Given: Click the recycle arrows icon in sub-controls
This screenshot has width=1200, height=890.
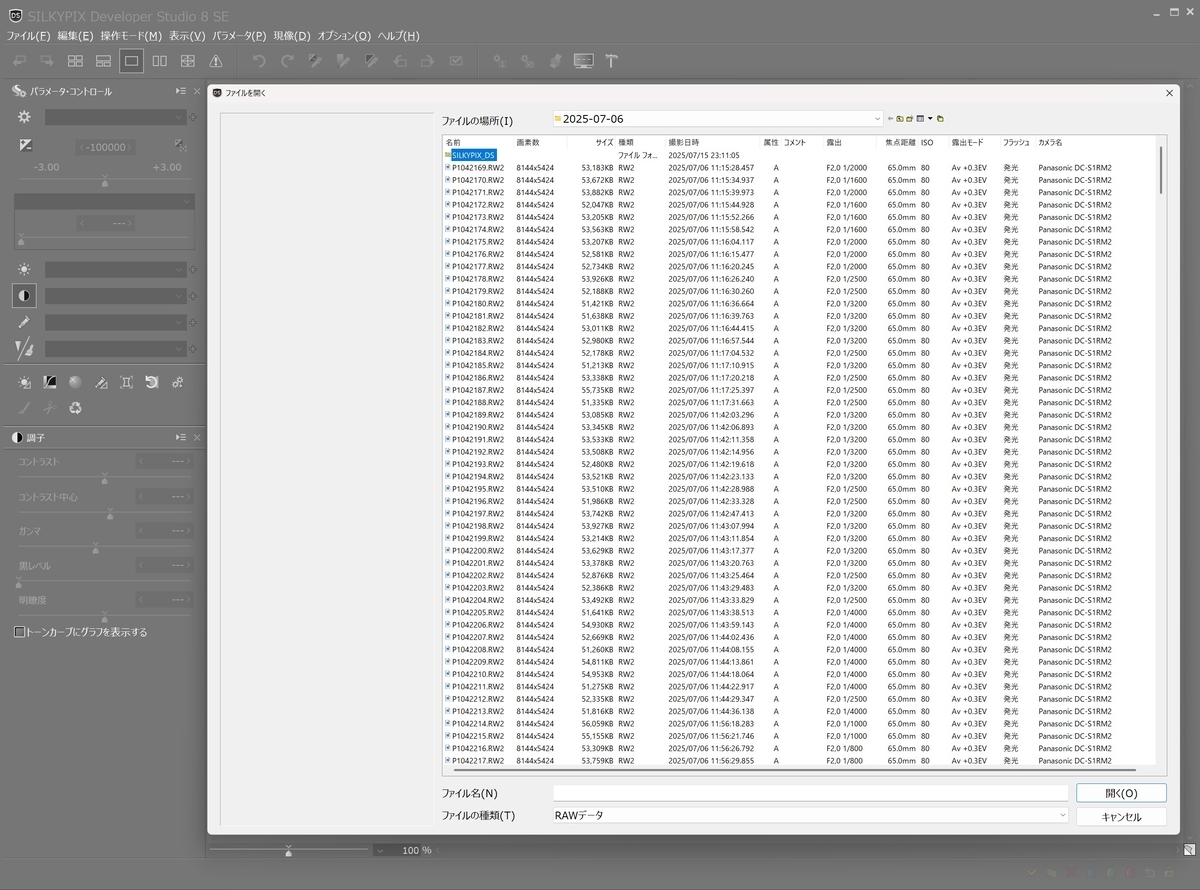Looking at the screenshot, I should (75, 408).
